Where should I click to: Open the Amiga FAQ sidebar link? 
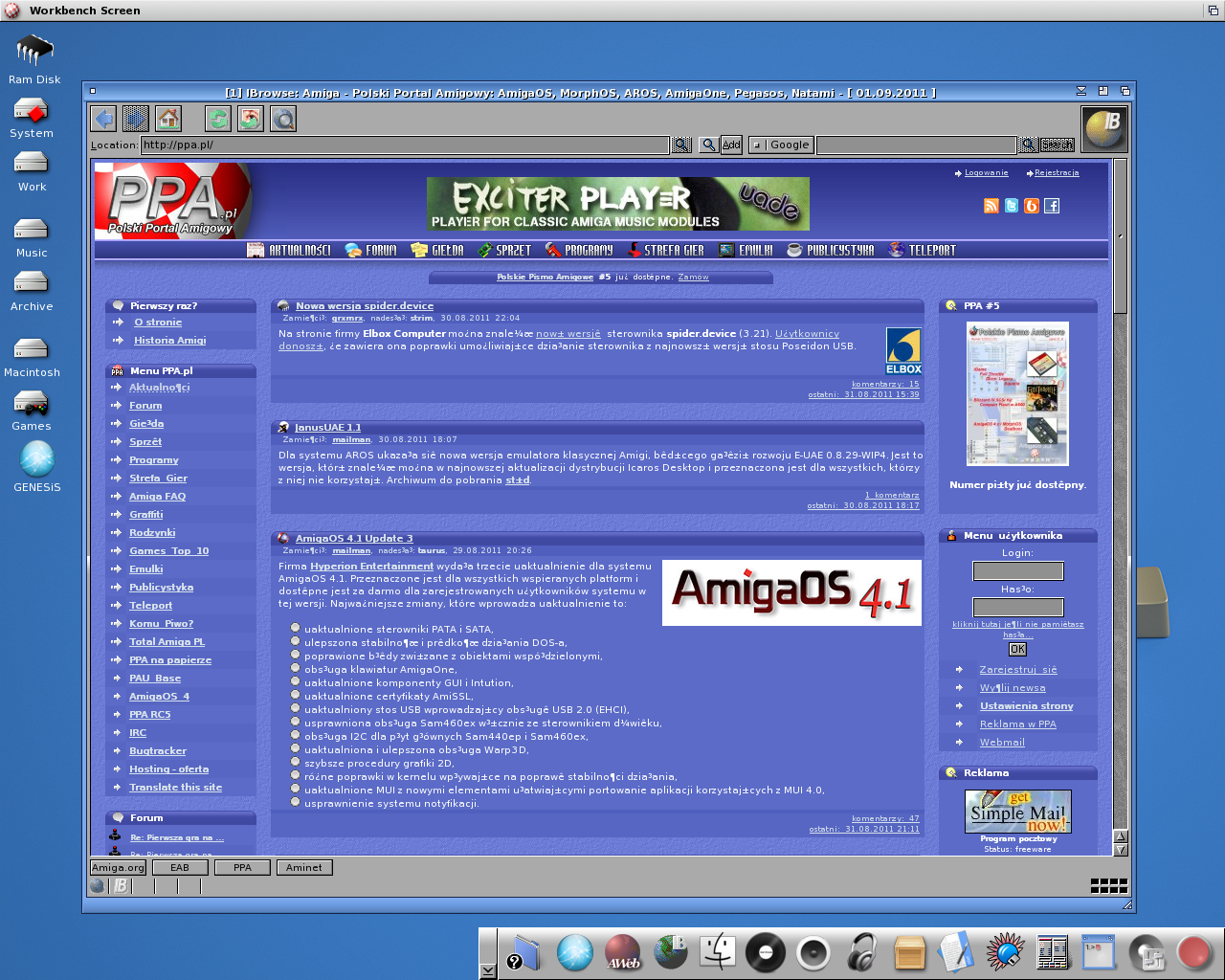coord(157,497)
